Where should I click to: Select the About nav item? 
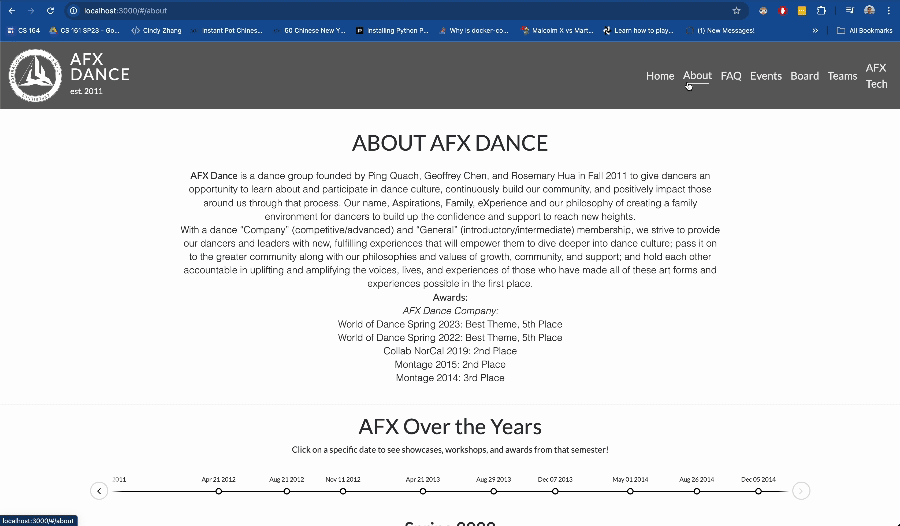[697, 75]
